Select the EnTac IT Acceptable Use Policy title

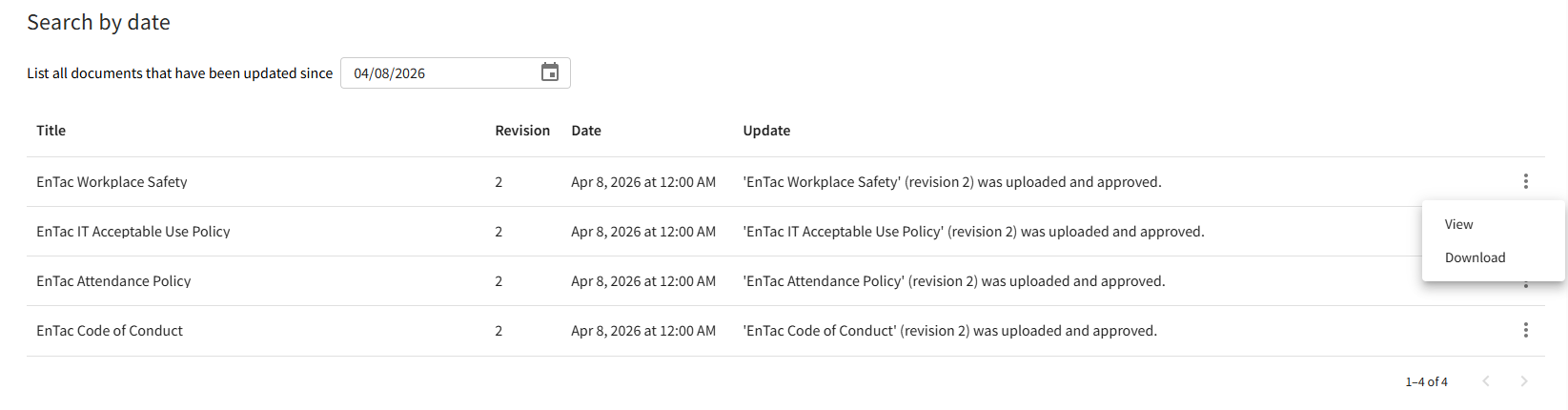coord(133,232)
